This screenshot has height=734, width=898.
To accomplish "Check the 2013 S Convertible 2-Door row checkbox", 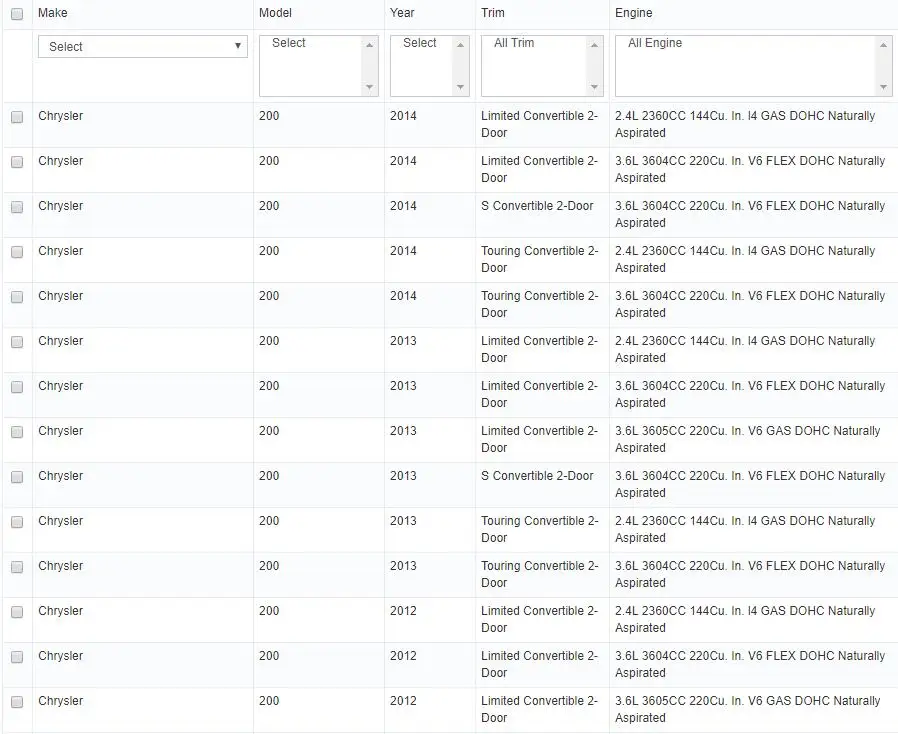I will 17,477.
